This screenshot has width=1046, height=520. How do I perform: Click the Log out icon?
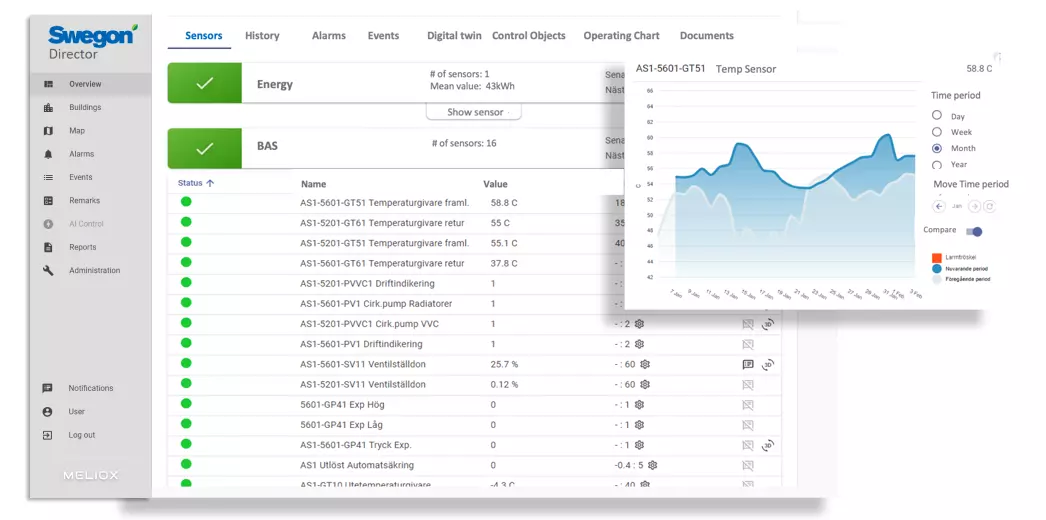click(47, 435)
